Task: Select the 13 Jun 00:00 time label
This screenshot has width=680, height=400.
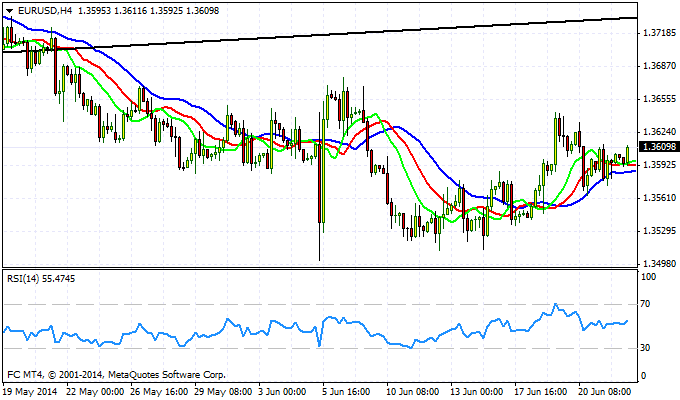Action: (477, 392)
